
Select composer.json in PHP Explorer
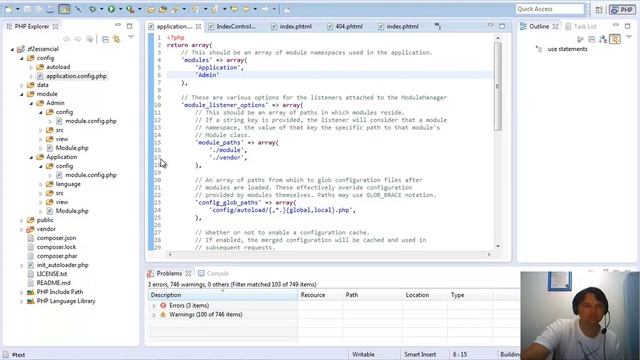56,238
